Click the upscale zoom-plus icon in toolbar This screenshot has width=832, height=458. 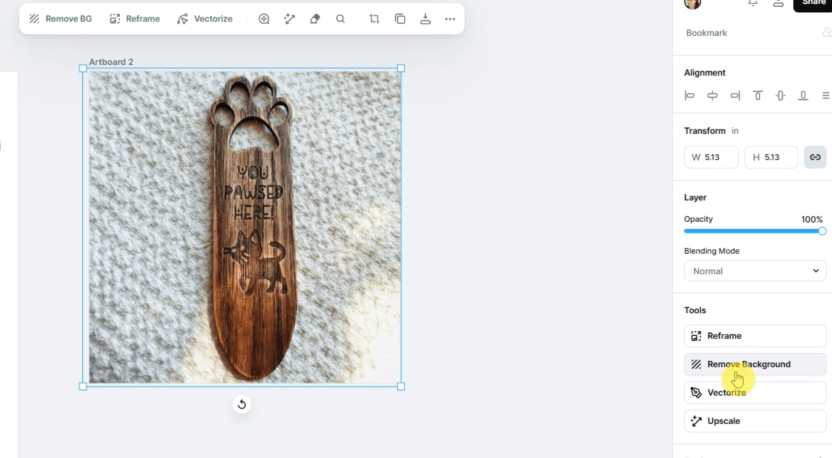pyautogui.click(x=264, y=19)
